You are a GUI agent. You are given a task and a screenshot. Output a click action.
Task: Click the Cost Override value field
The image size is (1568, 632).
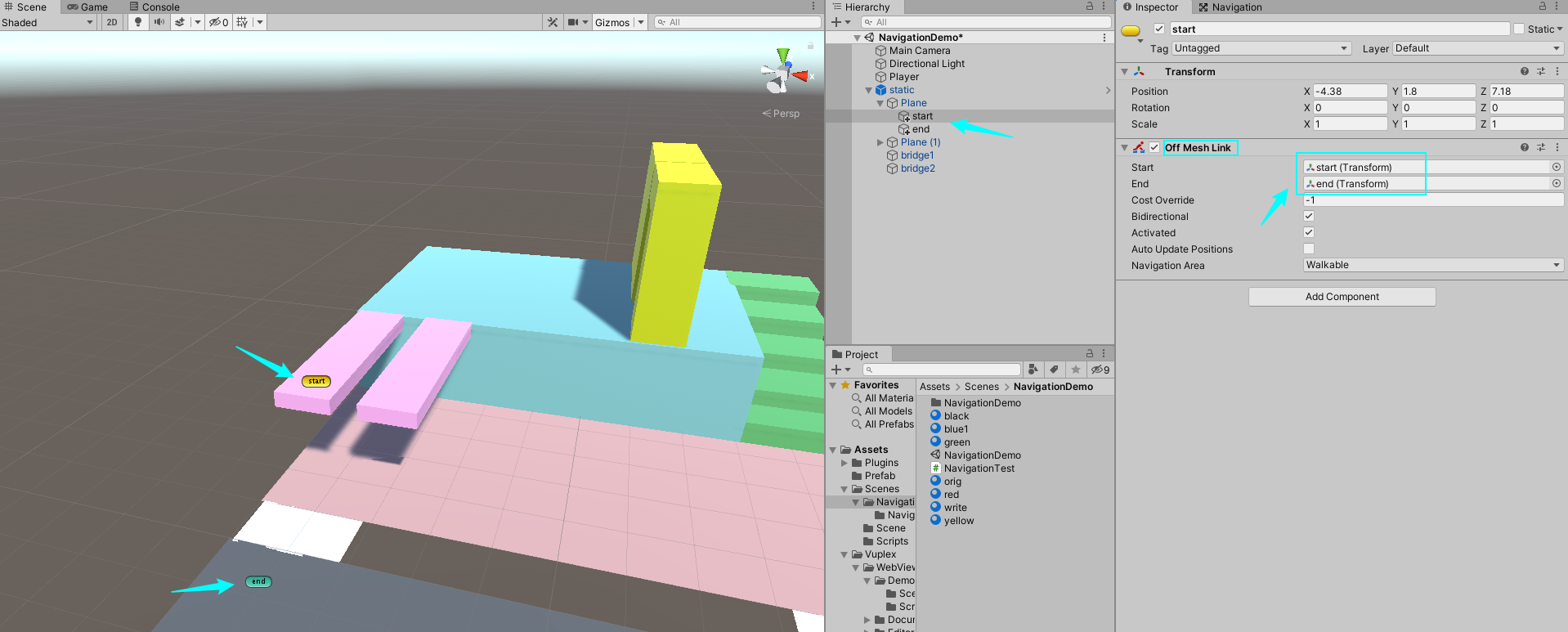coord(1433,199)
